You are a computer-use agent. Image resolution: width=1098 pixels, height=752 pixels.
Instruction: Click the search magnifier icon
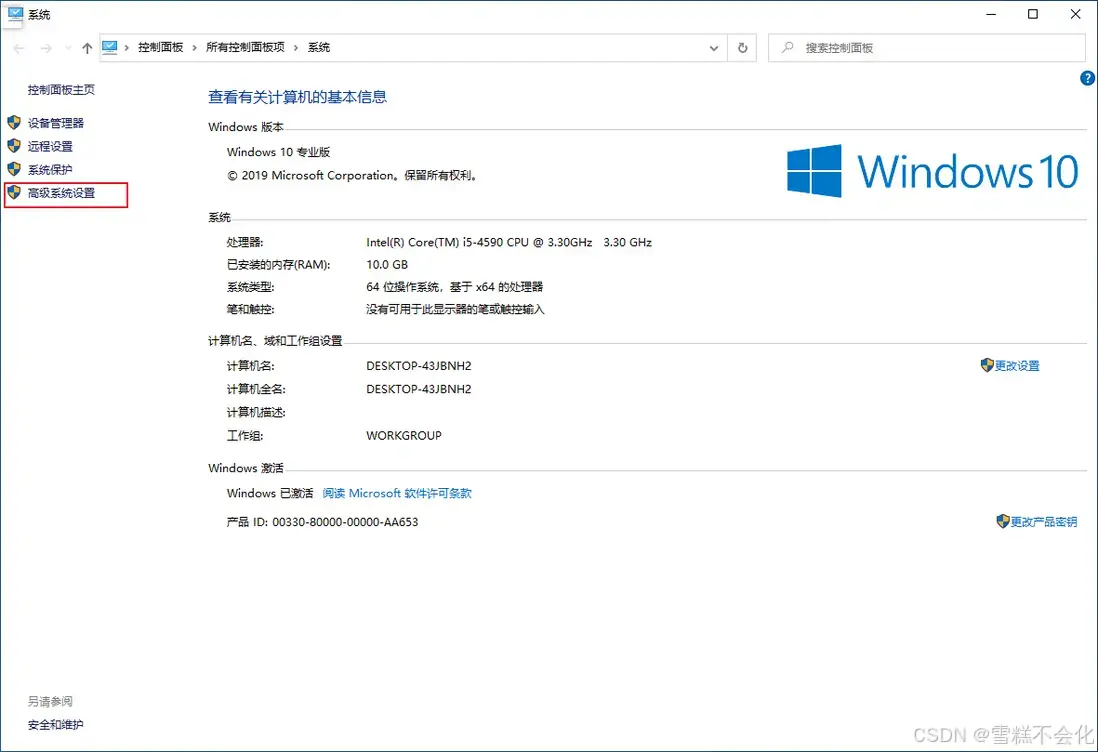(788, 48)
